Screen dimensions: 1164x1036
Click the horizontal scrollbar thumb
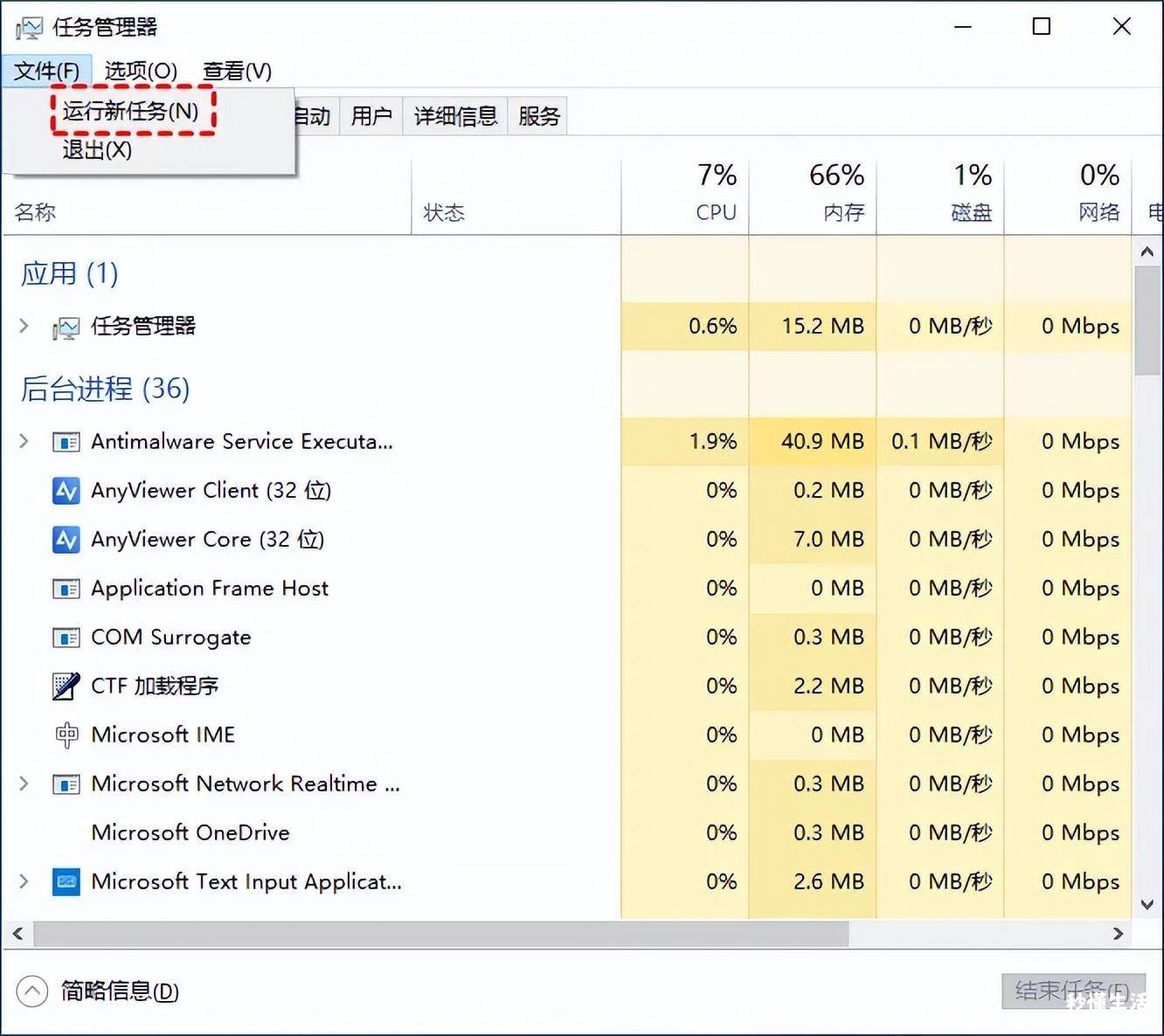[x=440, y=934]
